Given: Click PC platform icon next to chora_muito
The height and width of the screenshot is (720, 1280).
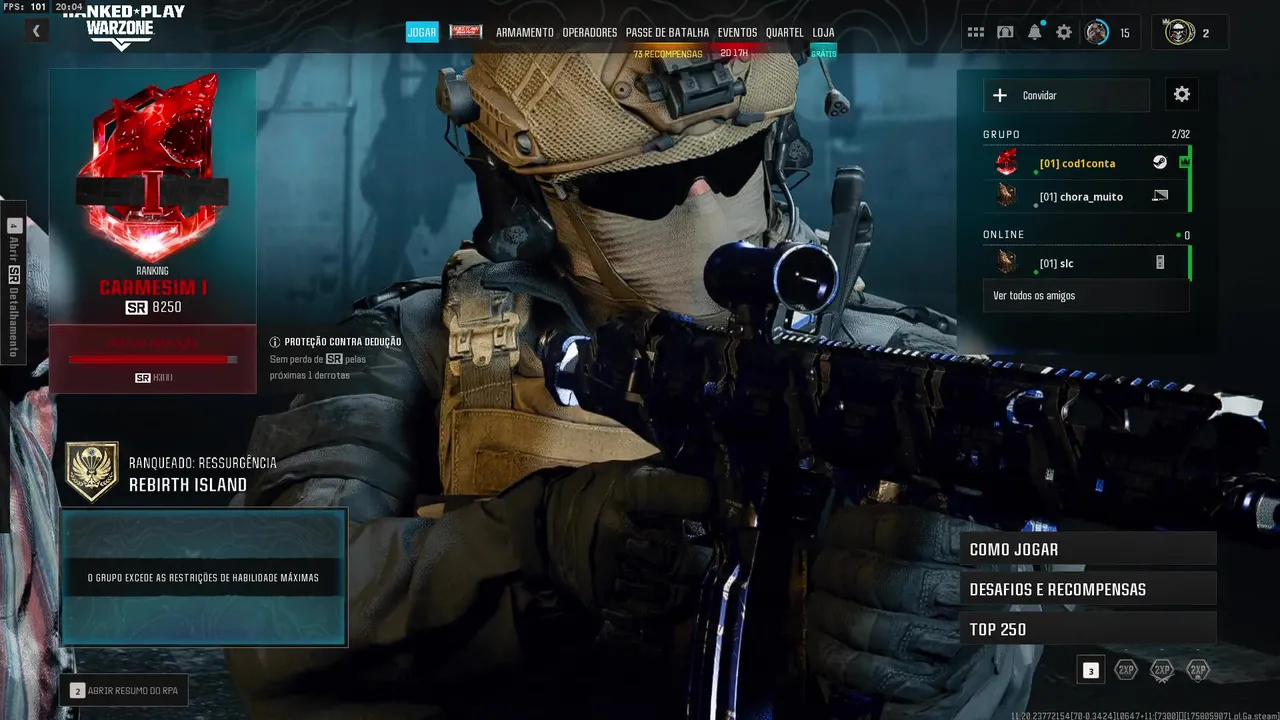Looking at the screenshot, I should (1160, 196).
